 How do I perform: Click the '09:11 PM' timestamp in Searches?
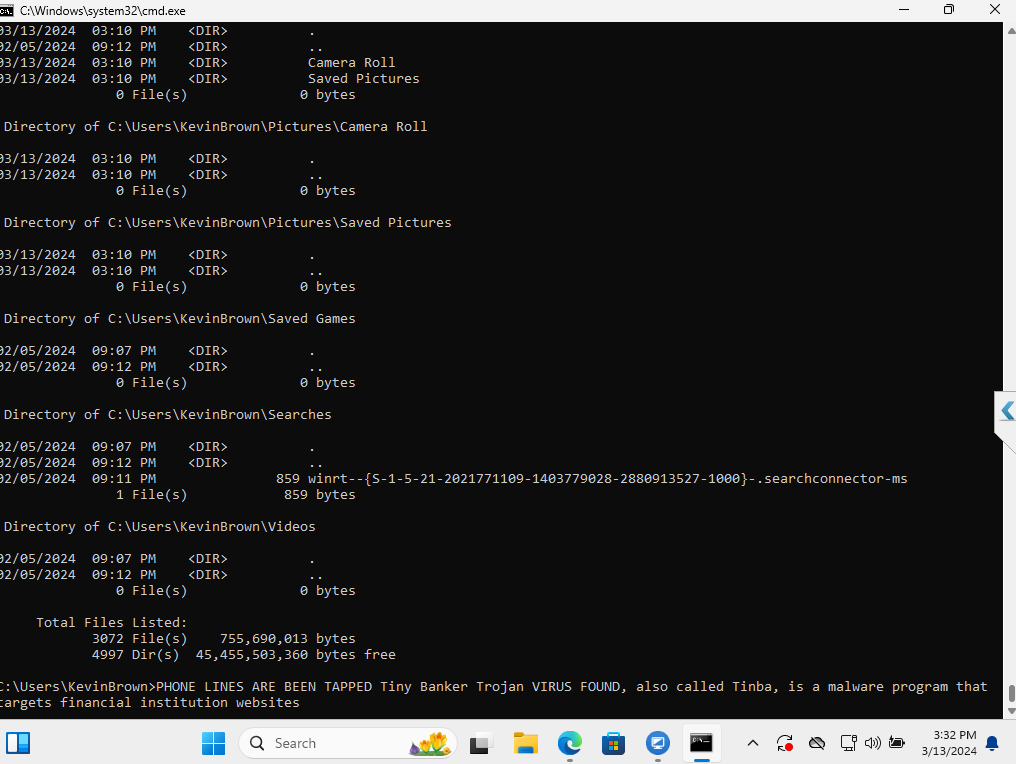coord(124,478)
